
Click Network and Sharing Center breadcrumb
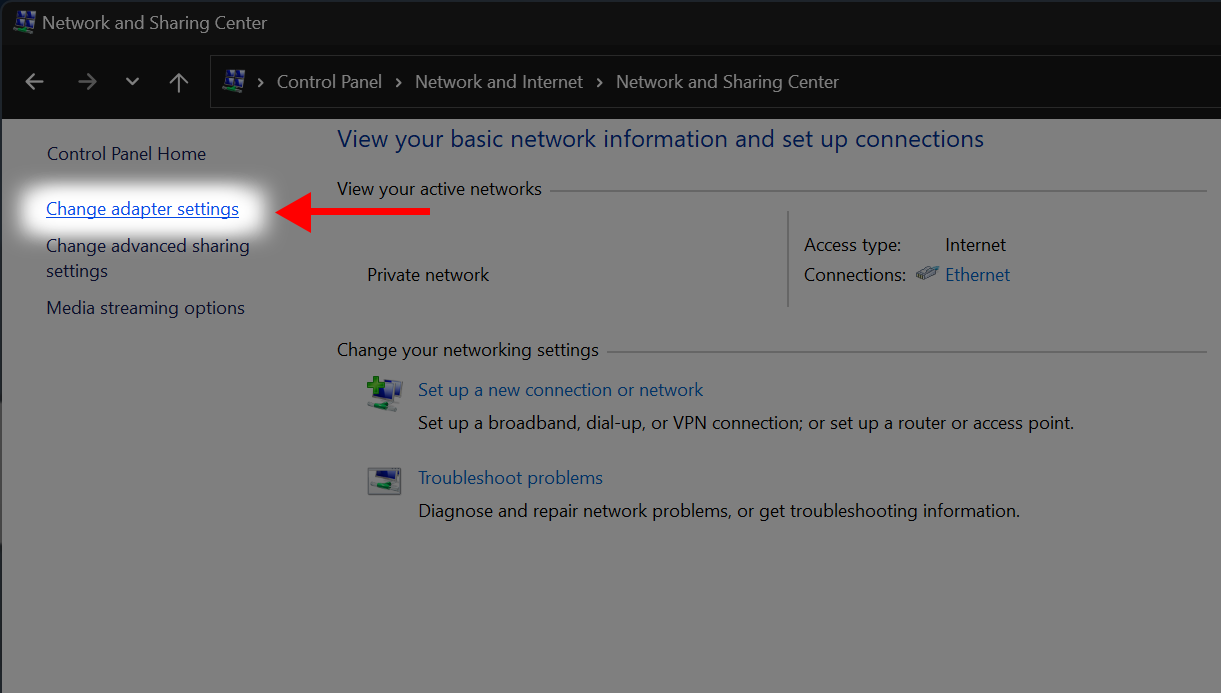click(x=727, y=82)
